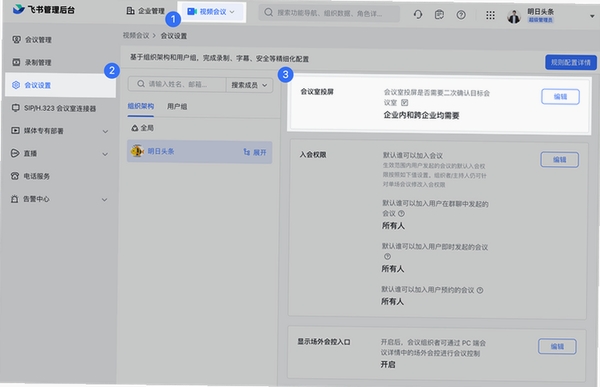Click the 明日头条 user avatar
Image resolution: width=600 pixels, height=387 pixels.
tap(514, 16)
